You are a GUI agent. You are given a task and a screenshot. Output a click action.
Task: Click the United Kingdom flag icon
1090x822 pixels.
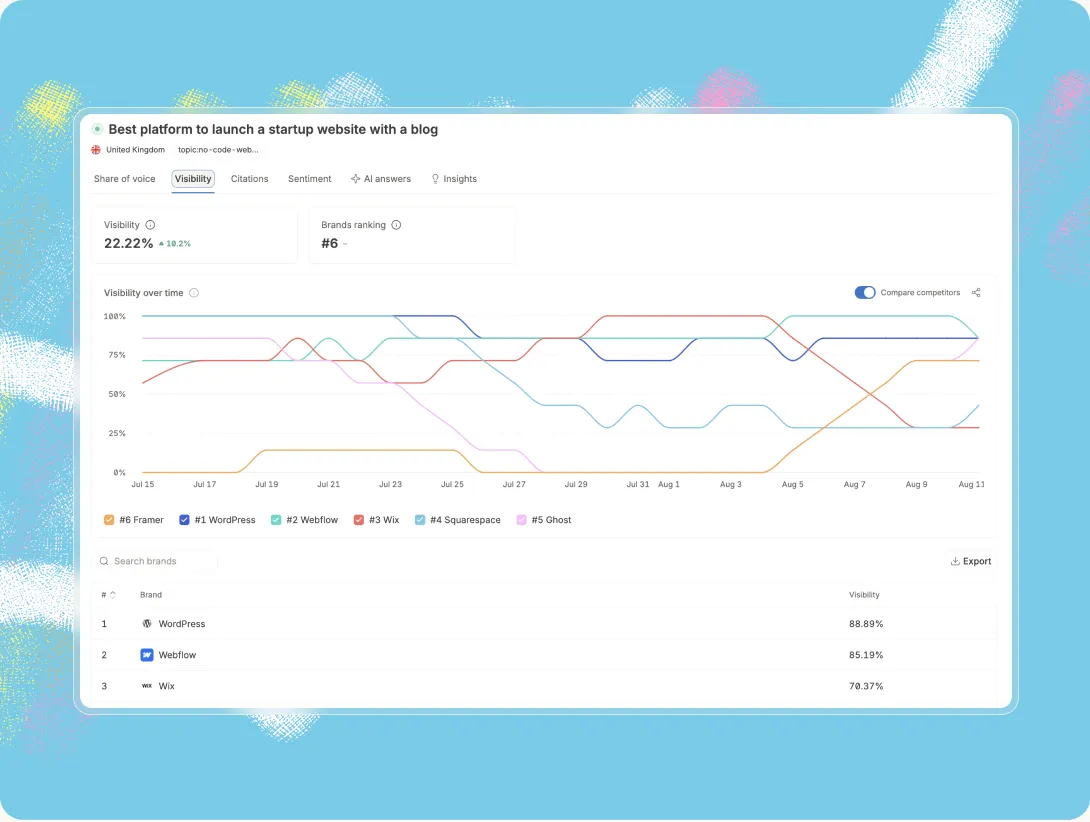pyautogui.click(x=96, y=150)
